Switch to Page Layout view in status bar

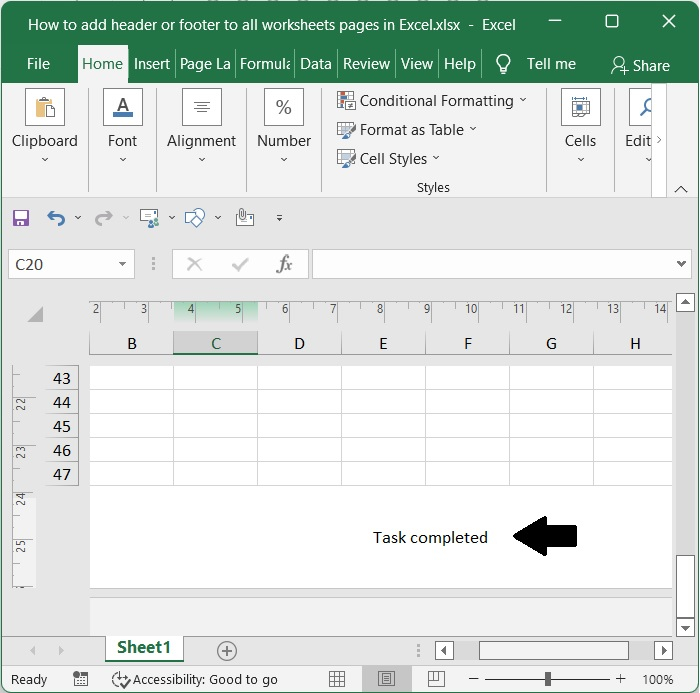(x=386, y=679)
